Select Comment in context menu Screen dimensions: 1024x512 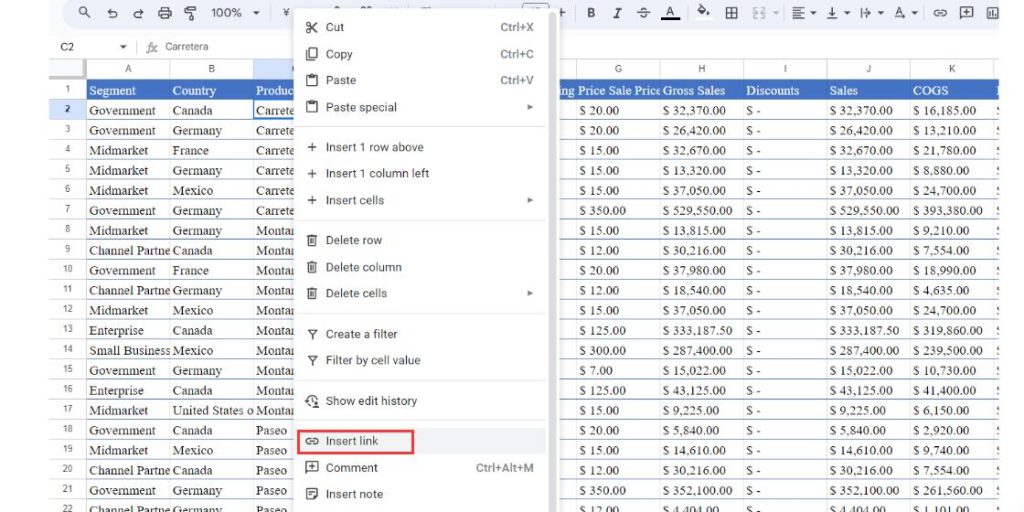point(420,468)
